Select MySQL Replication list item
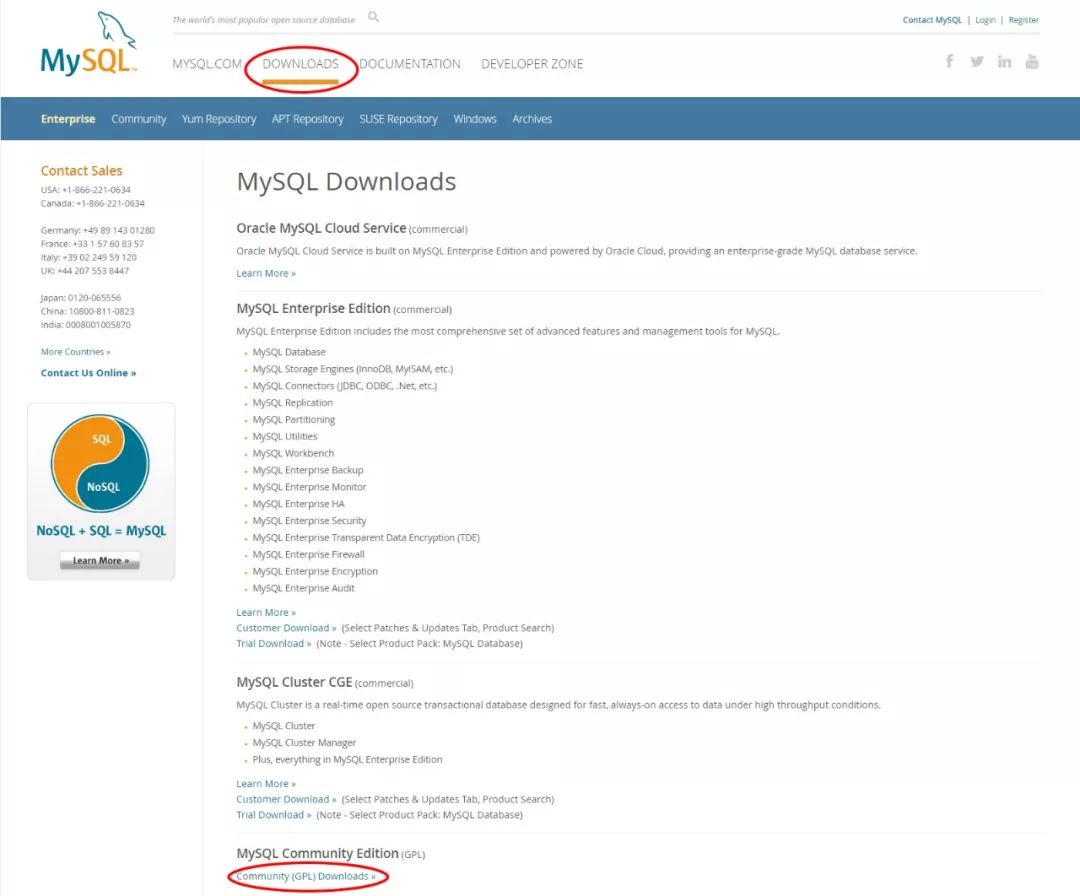 292,403
